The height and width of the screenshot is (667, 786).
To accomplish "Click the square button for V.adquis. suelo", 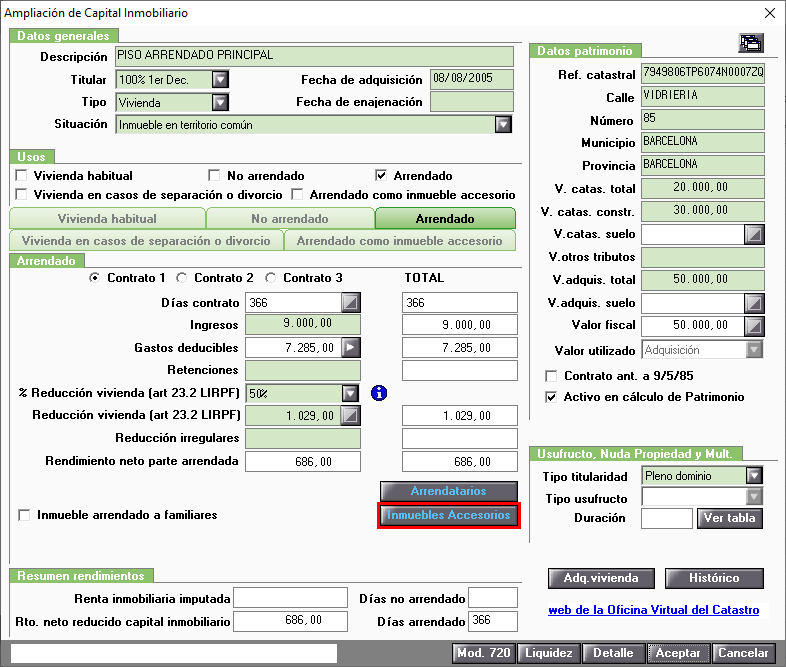I will pos(754,303).
